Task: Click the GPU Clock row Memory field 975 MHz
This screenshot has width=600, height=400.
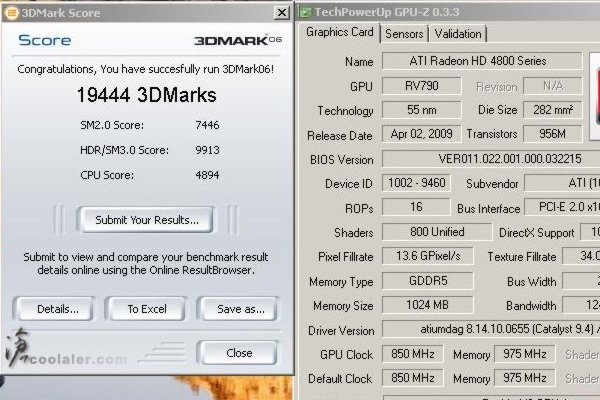Action: [525, 354]
